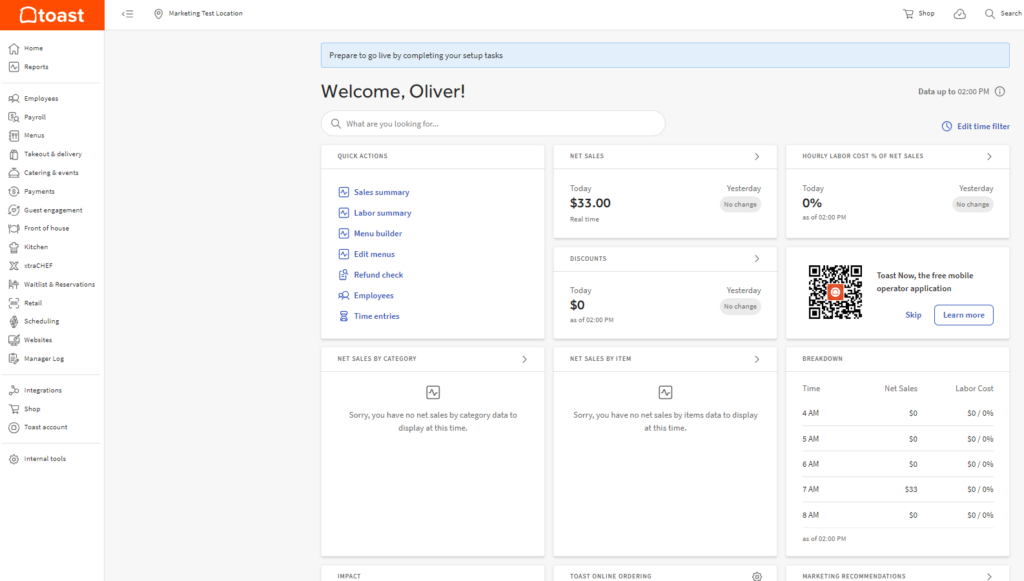Click the cloud sync icon in the top bar
The height and width of the screenshot is (581, 1024).
coord(959,13)
